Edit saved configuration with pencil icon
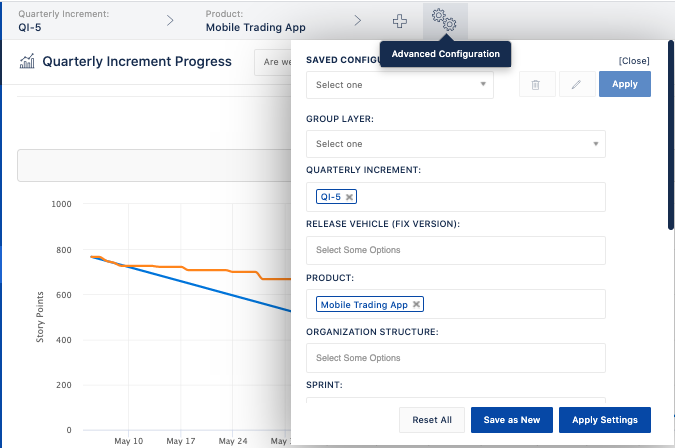675x448 pixels. point(576,84)
